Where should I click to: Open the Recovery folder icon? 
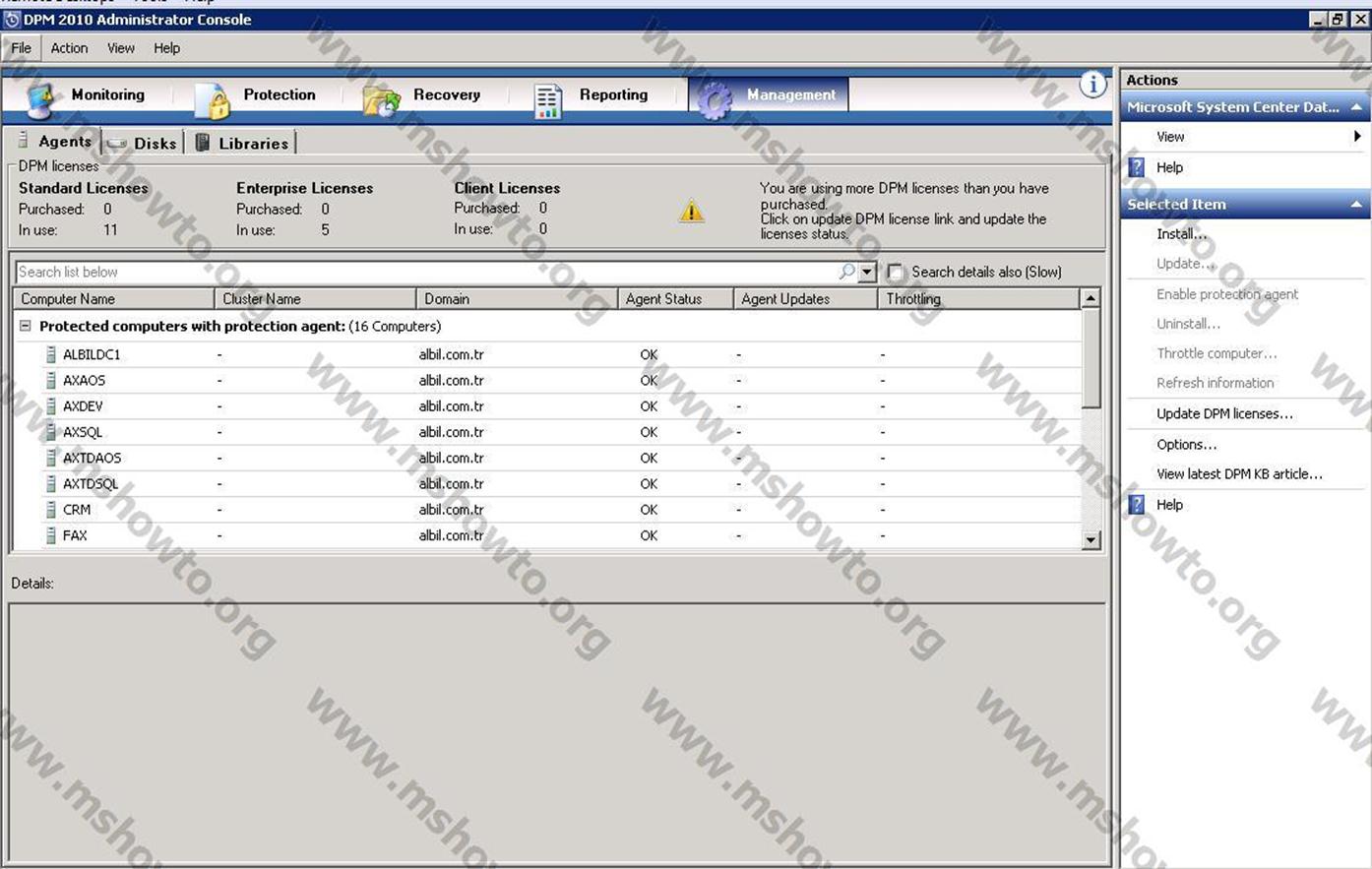pos(382,100)
